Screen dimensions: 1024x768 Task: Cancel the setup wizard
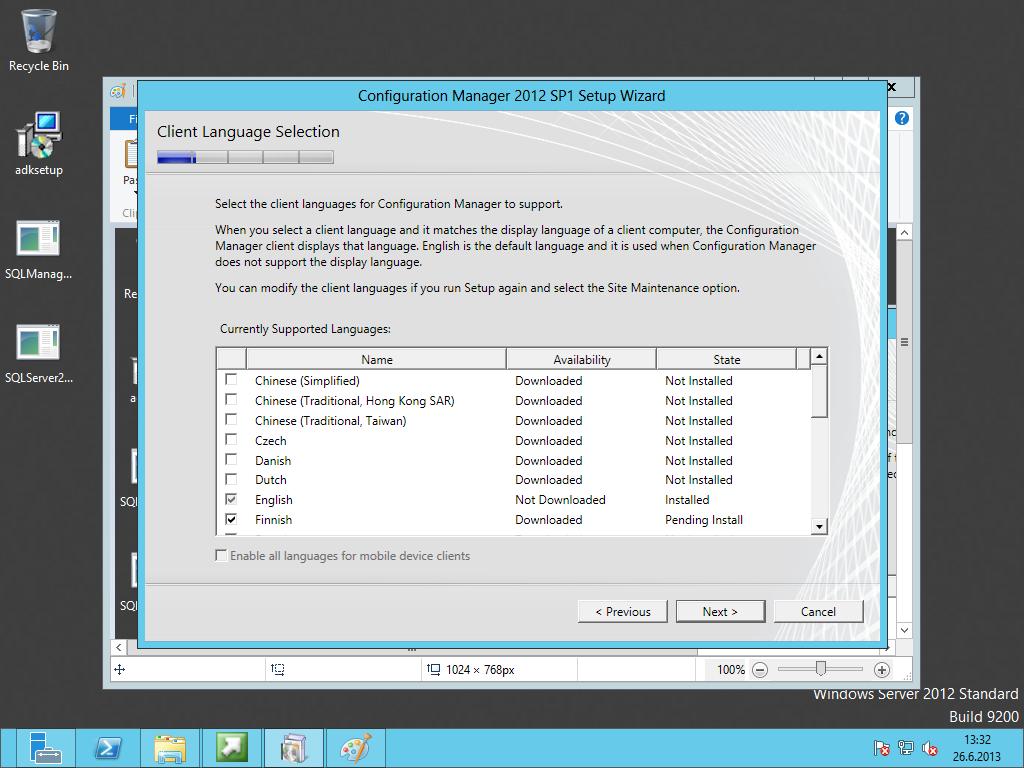pyautogui.click(x=818, y=611)
